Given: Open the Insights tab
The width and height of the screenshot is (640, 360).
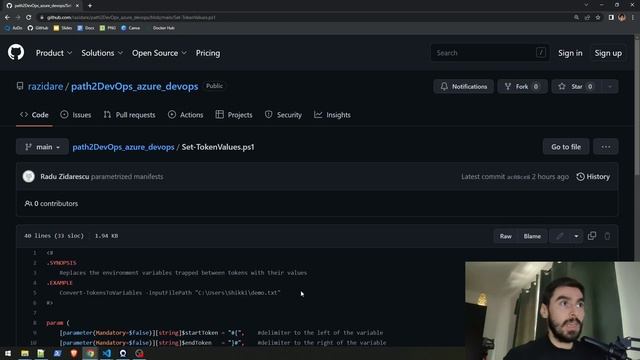Looking at the screenshot, I should [x=332, y=115].
